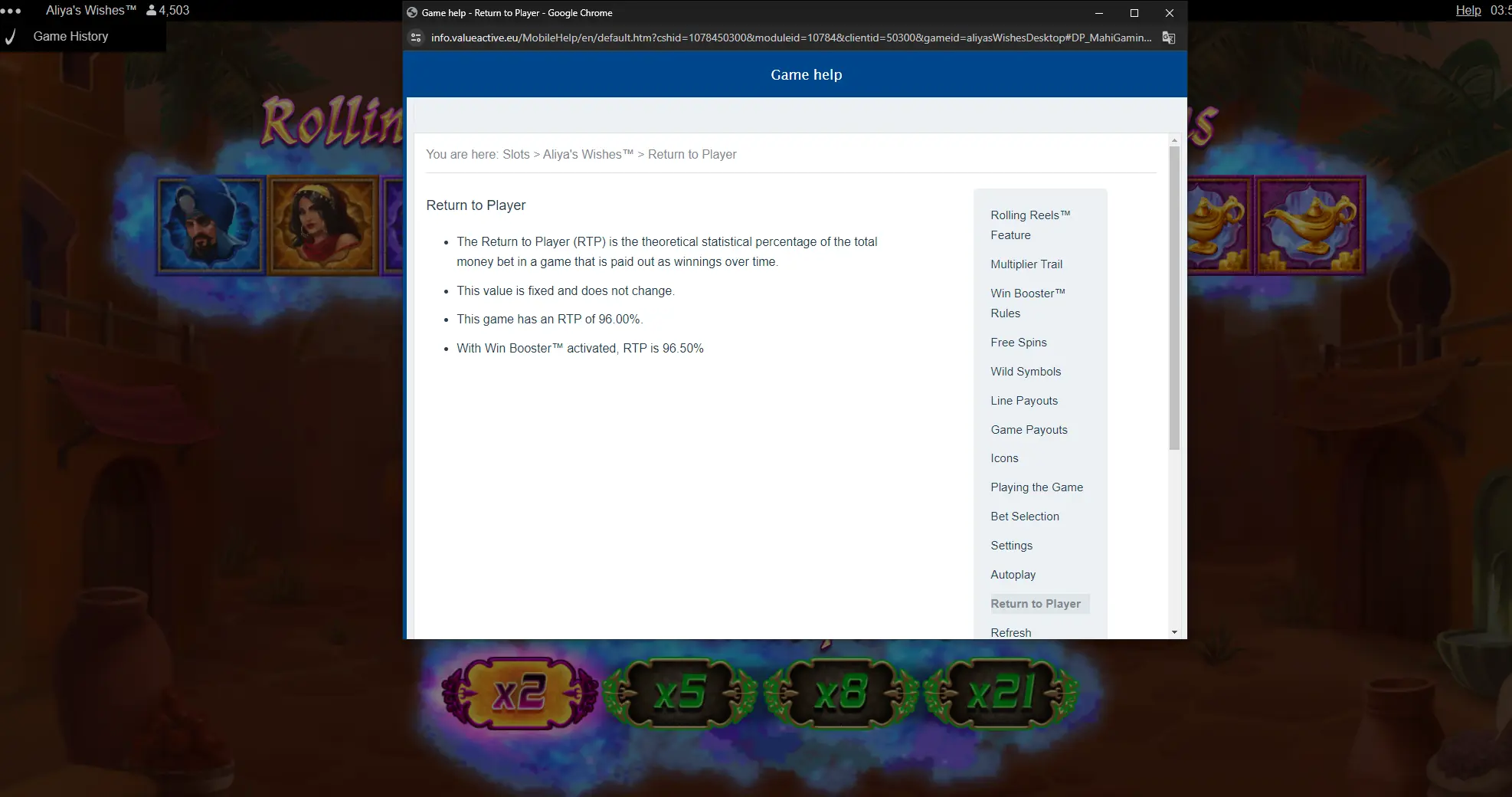
Task: Minimize the Game help Chrome window
Action: (1099, 13)
